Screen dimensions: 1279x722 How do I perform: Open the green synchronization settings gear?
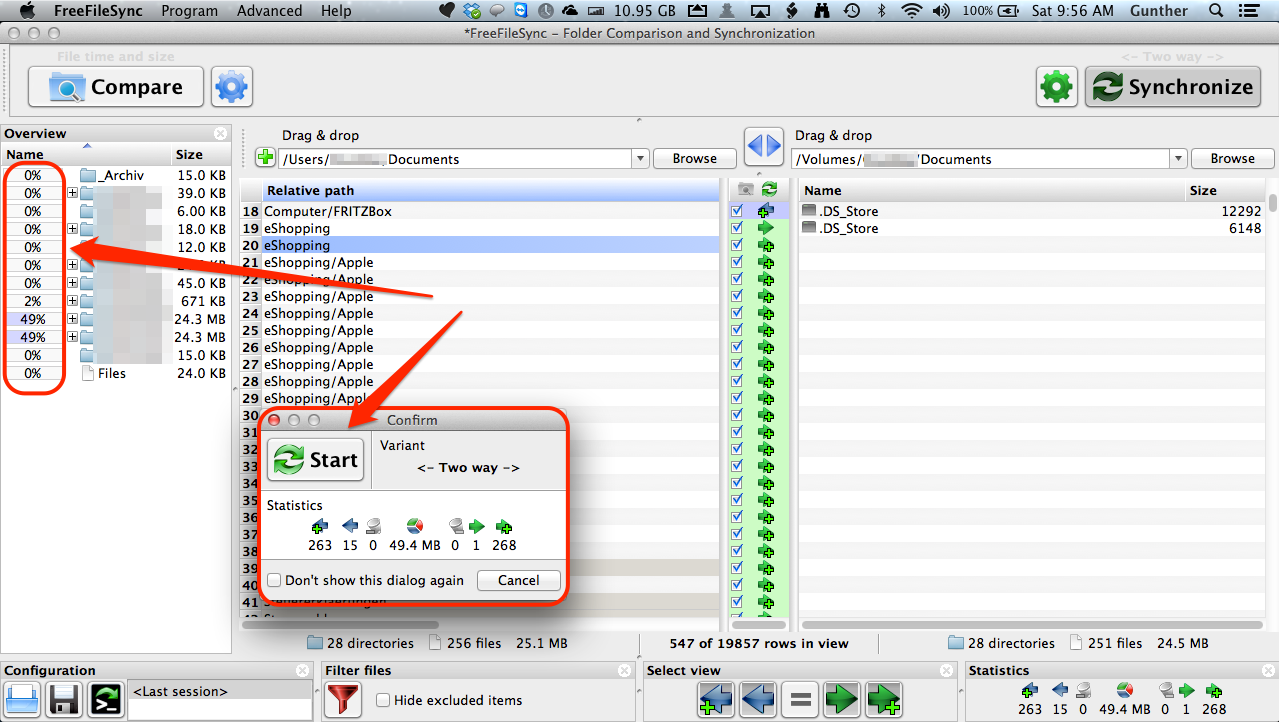(x=1056, y=87)
